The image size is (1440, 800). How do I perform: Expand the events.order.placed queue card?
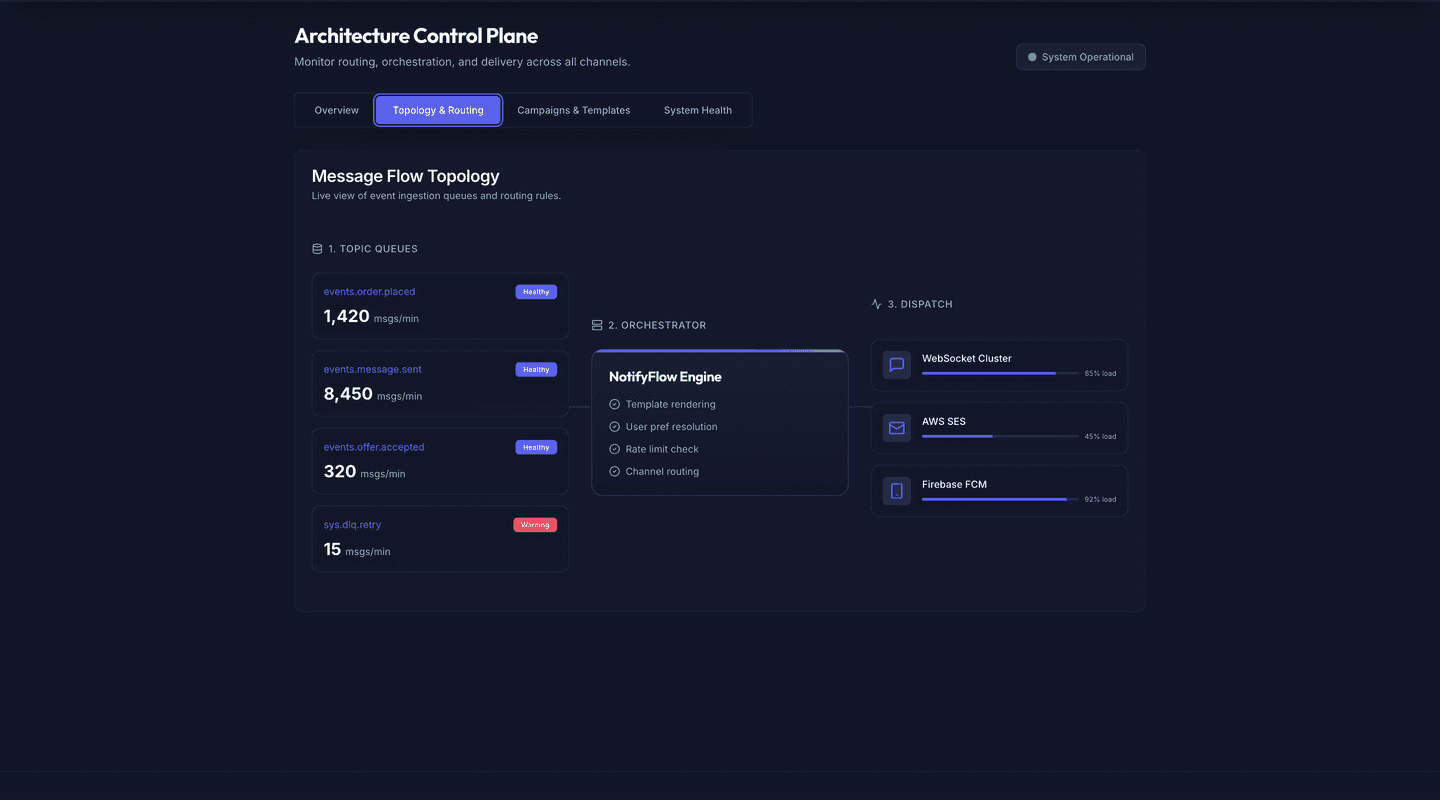pyautogui.click(x=440, y=306)
